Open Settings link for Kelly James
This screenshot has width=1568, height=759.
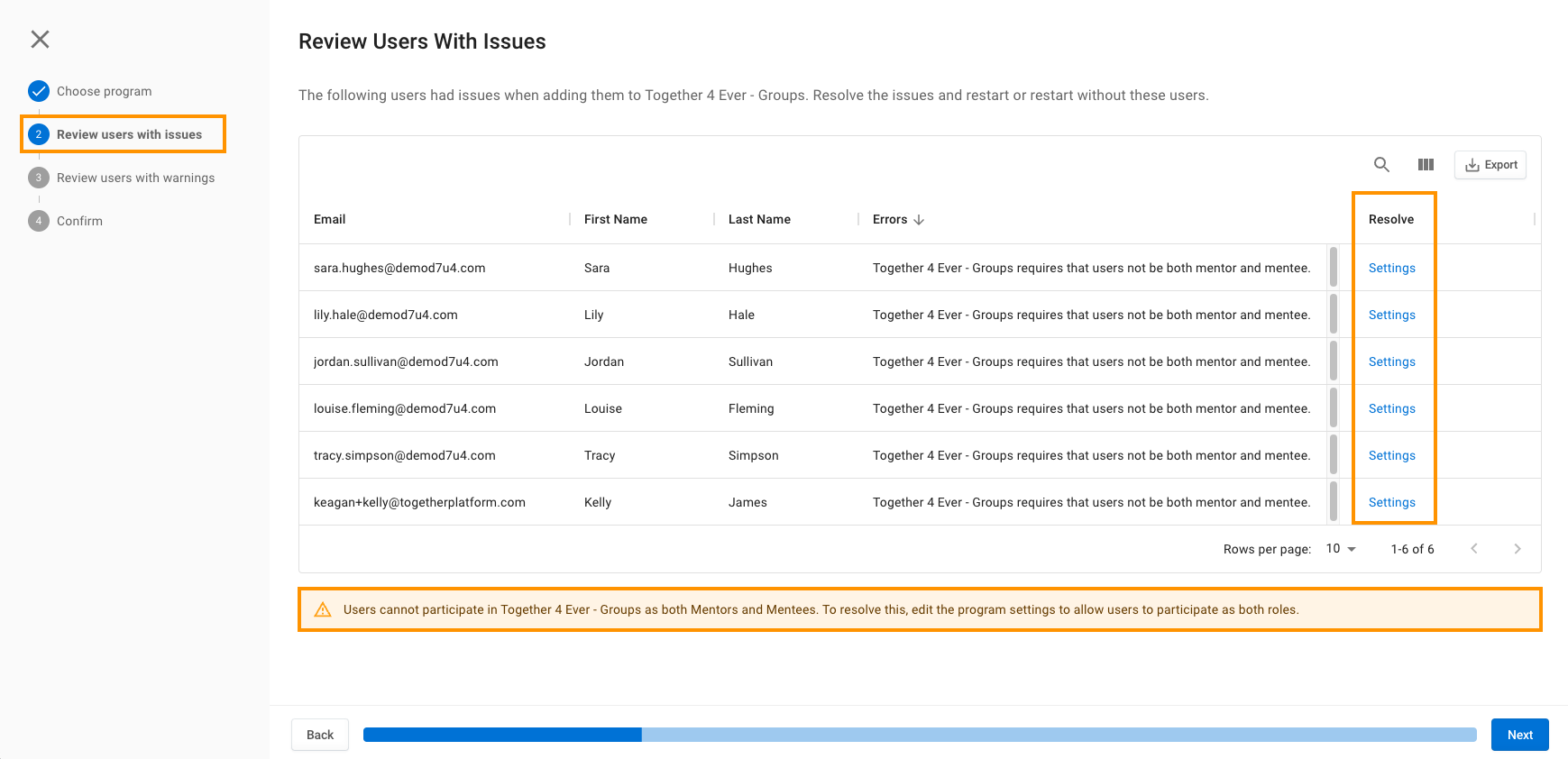[1391, 502]
